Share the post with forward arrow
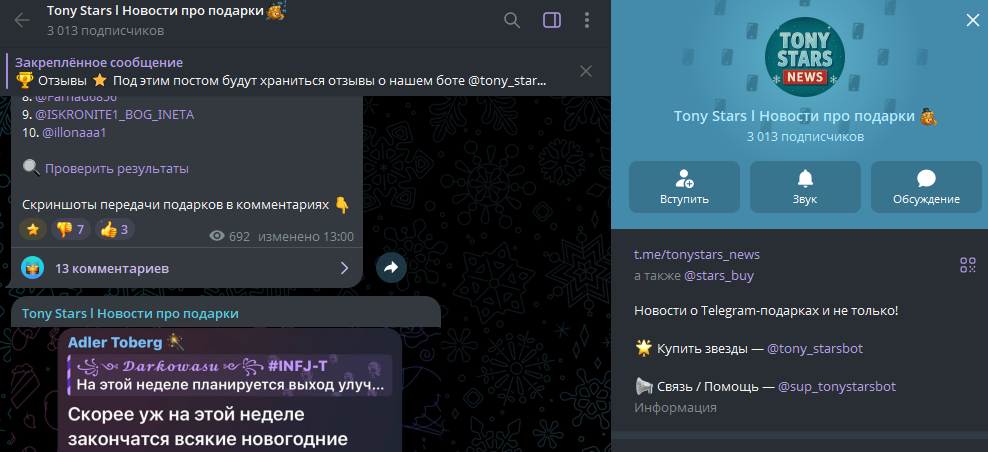 (x=391, y=268)
